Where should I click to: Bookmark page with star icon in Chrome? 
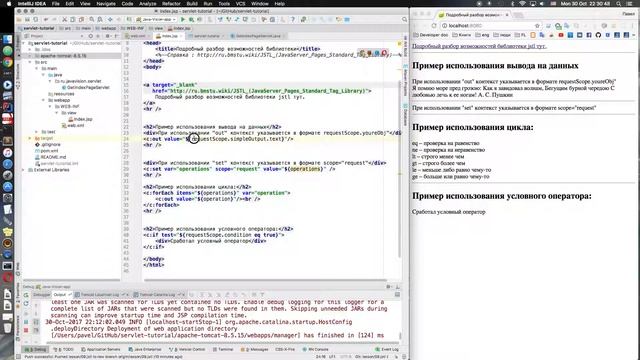point(537,26)
